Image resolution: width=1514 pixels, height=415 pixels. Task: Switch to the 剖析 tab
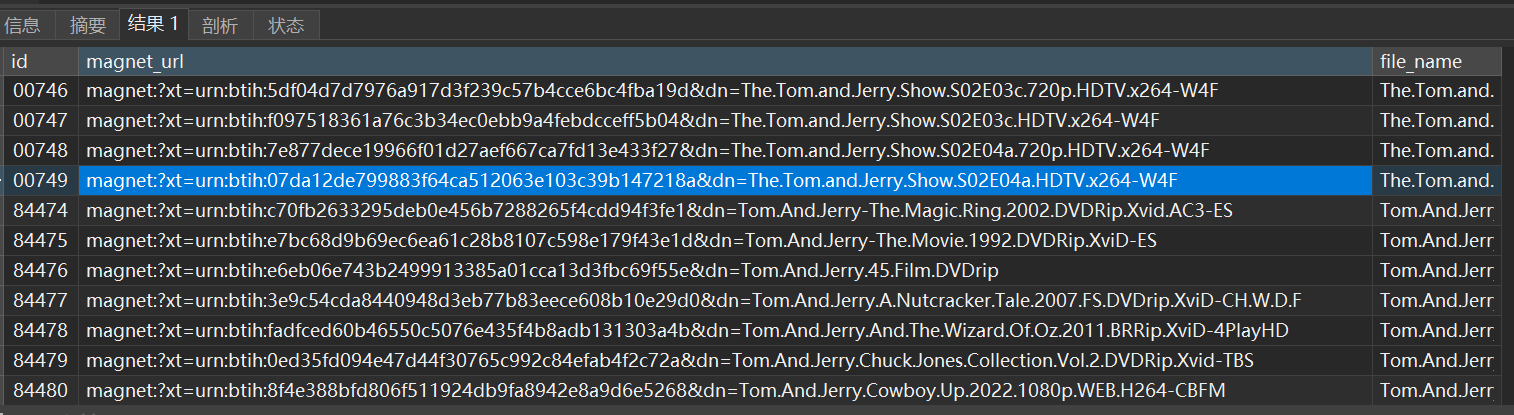click(220, 25)
